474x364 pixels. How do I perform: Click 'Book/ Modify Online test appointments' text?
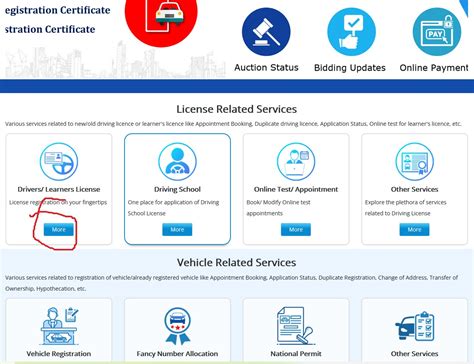coord(279,208)
